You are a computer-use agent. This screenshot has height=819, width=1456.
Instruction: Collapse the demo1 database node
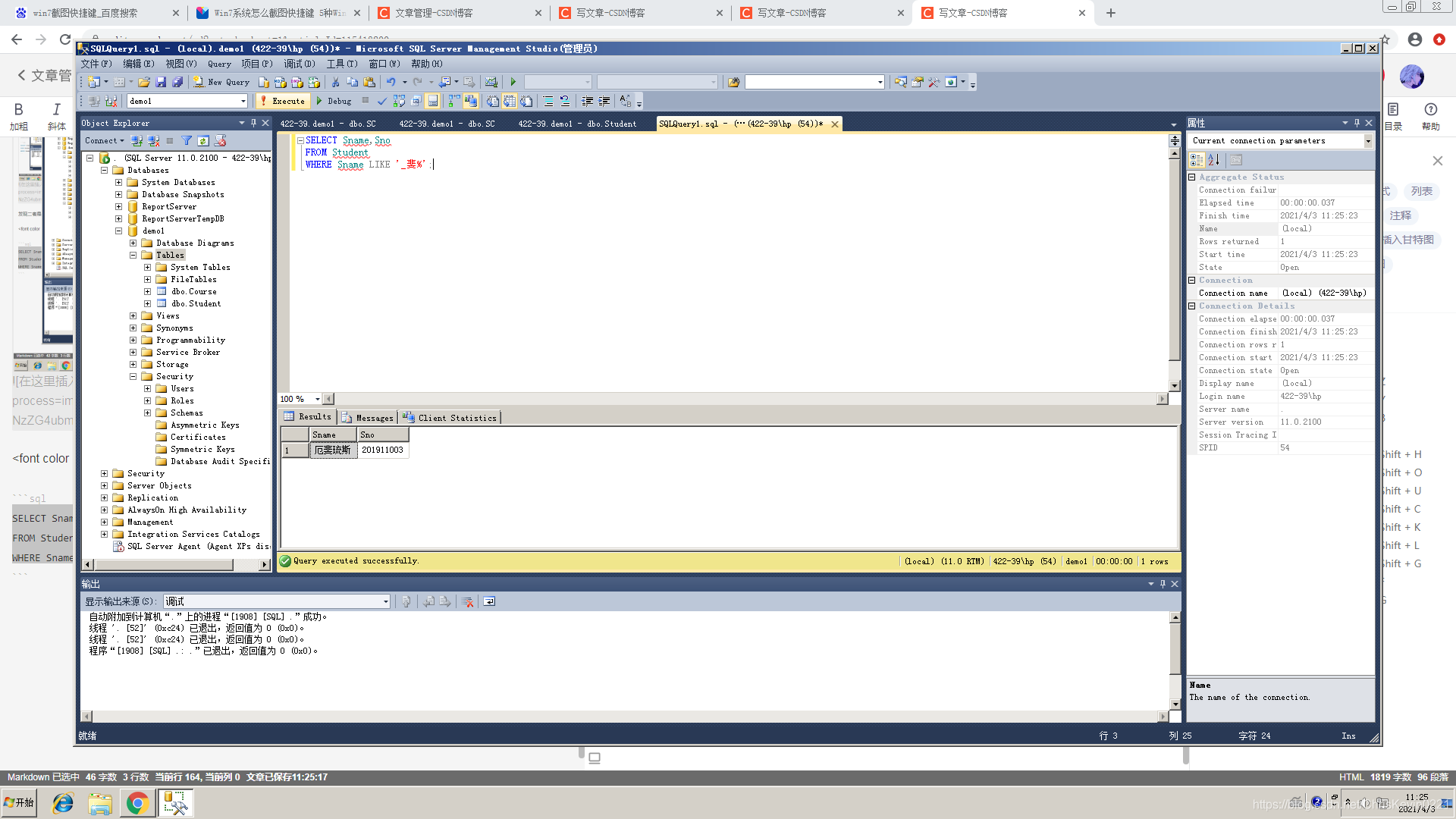pos(118,231)
